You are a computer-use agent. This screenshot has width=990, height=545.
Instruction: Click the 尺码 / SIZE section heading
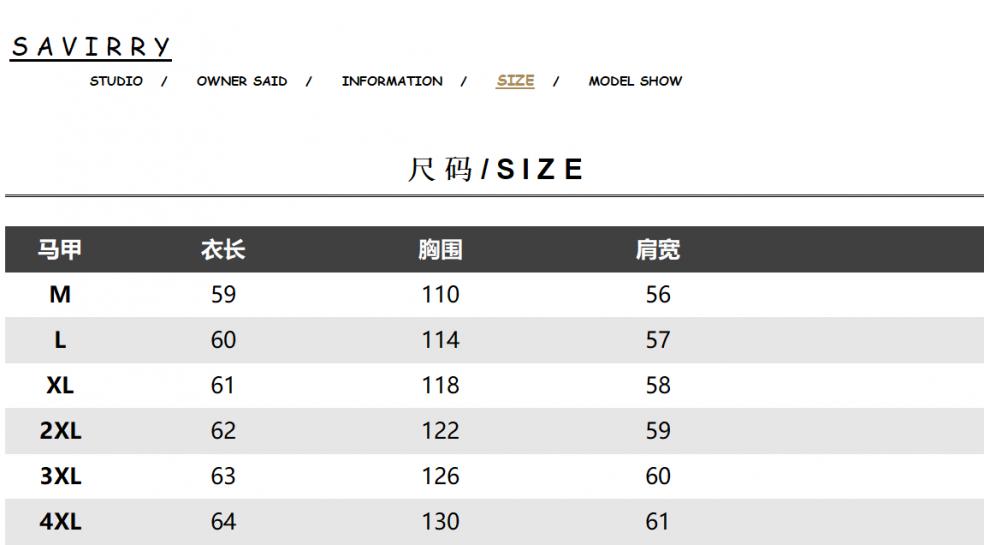tap(495, 169)
